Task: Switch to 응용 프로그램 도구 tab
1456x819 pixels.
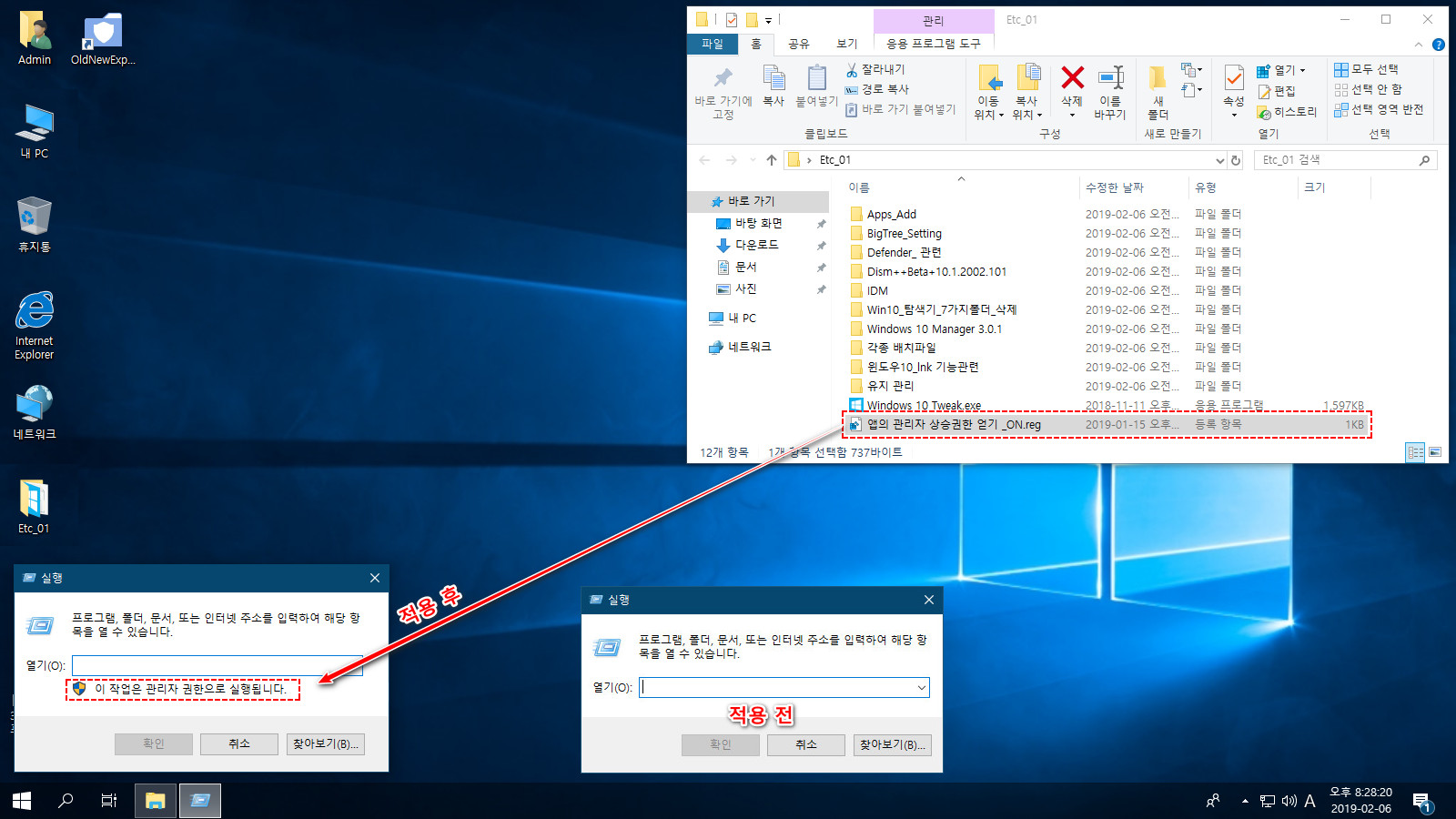Action: click(x=934, y=44)
